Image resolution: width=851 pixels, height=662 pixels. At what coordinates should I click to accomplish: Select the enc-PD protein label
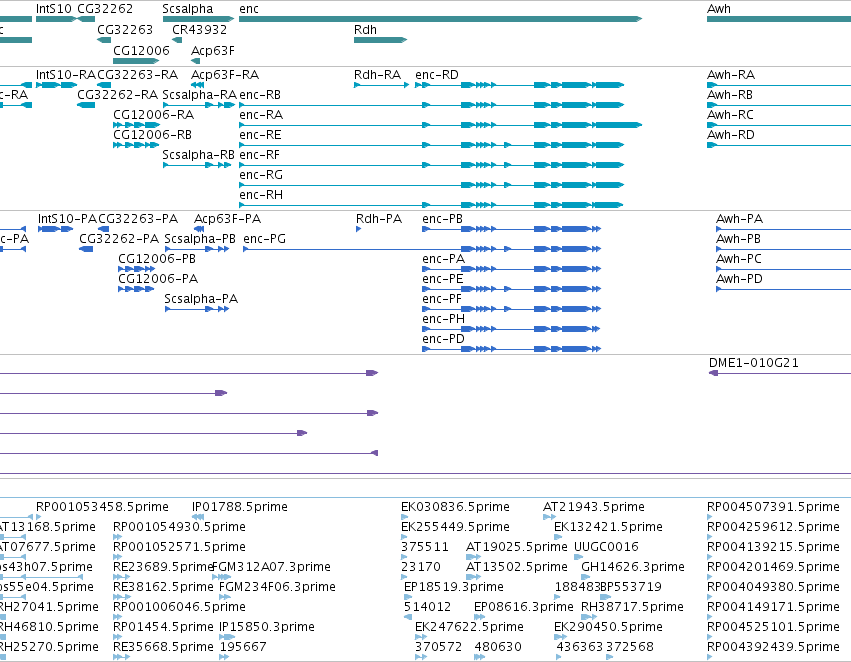(443, 339)
